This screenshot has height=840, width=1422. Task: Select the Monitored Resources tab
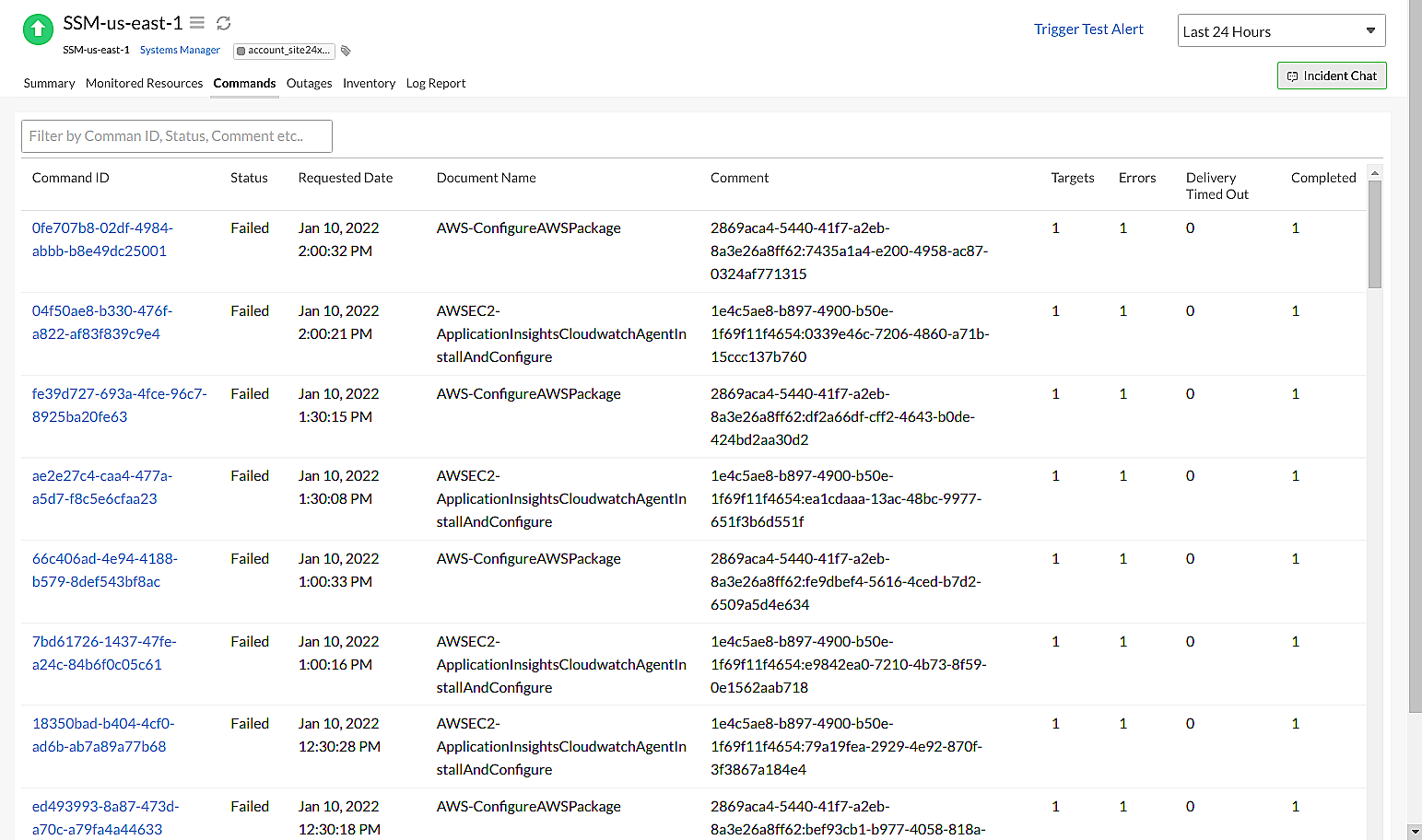[144, 83]
